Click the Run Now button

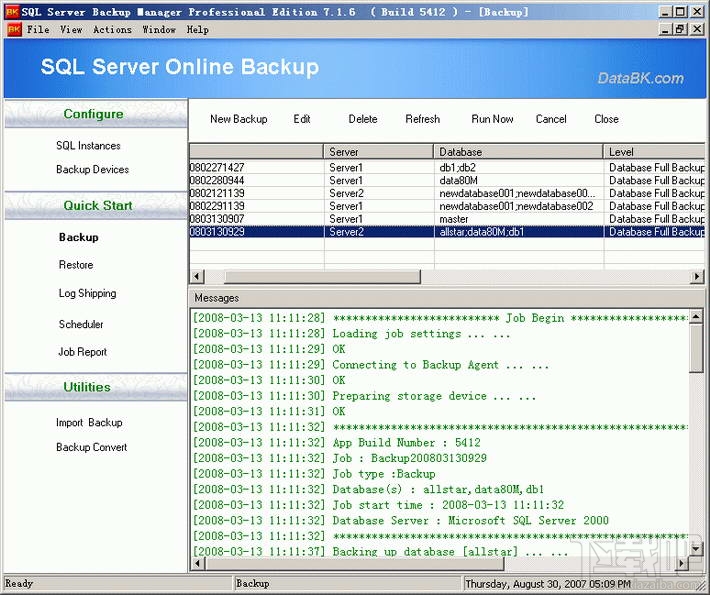click(492, 119)
